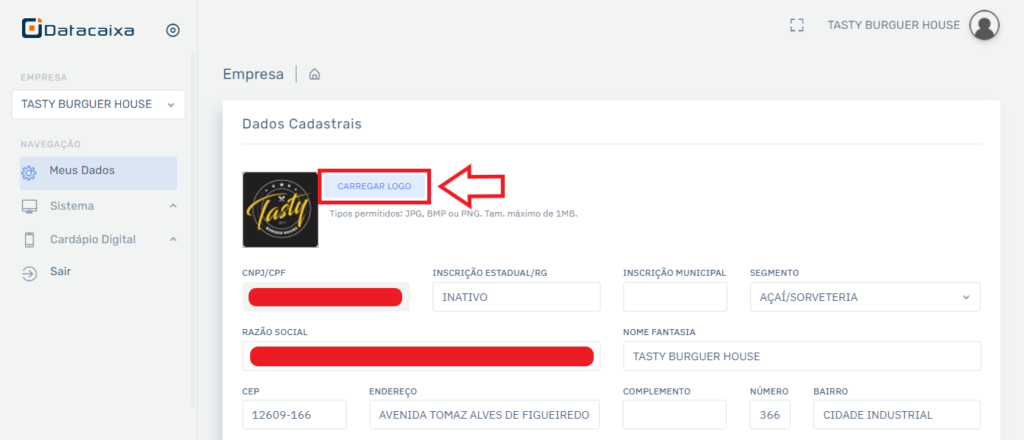Toggle sidebar with the circle target icon

pos(172,30)
